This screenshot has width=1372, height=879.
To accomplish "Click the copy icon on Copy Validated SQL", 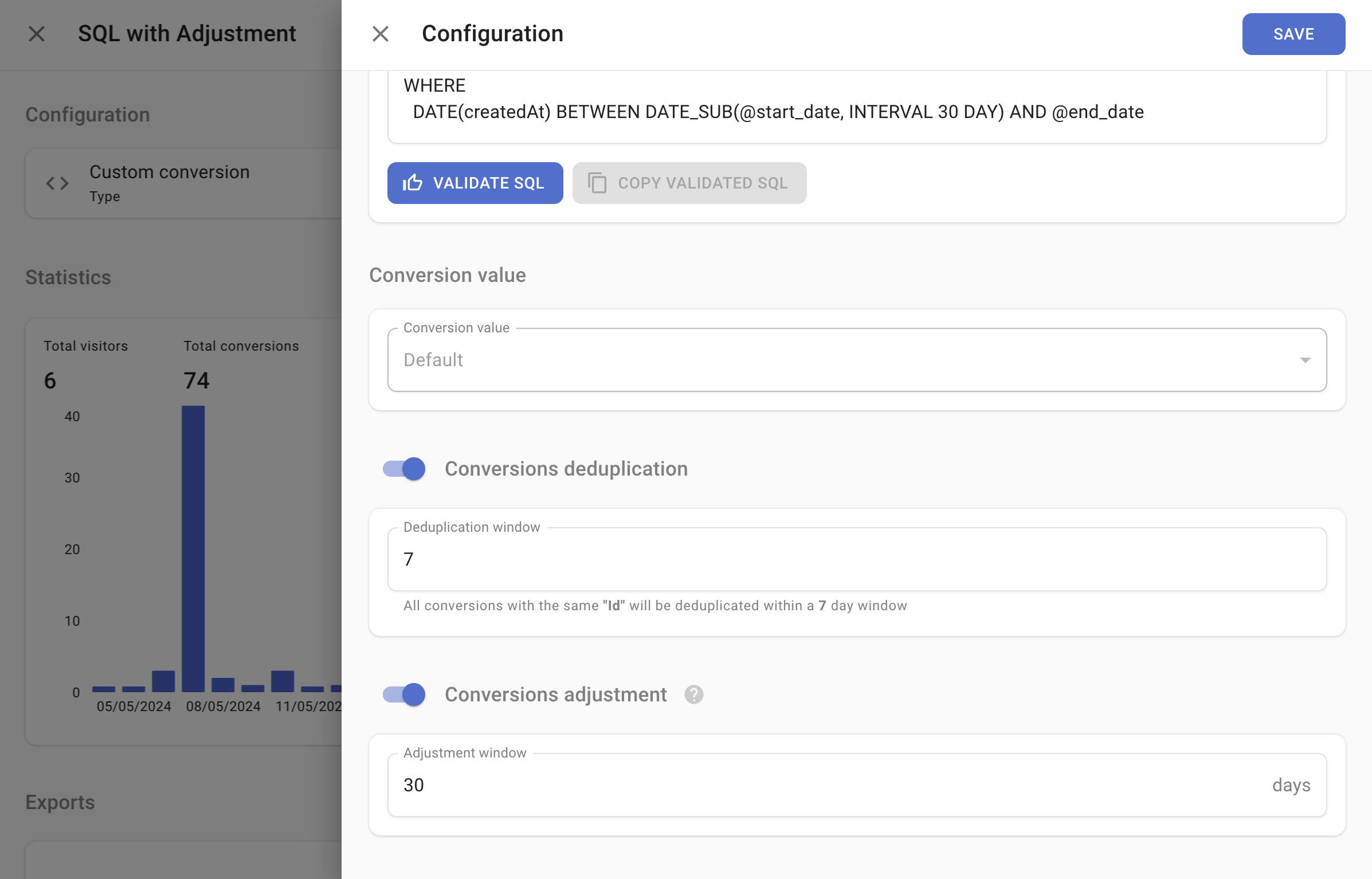I will tap(598, 183).
